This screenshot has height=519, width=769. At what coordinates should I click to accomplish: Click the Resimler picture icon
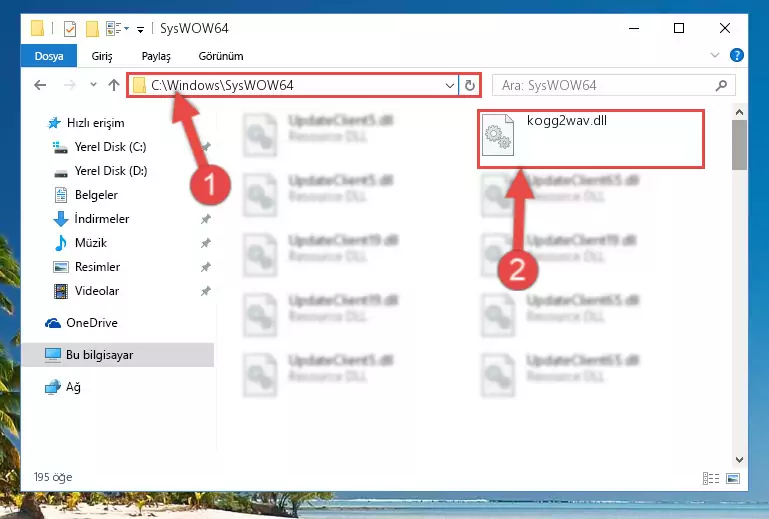tap(61, 267)
